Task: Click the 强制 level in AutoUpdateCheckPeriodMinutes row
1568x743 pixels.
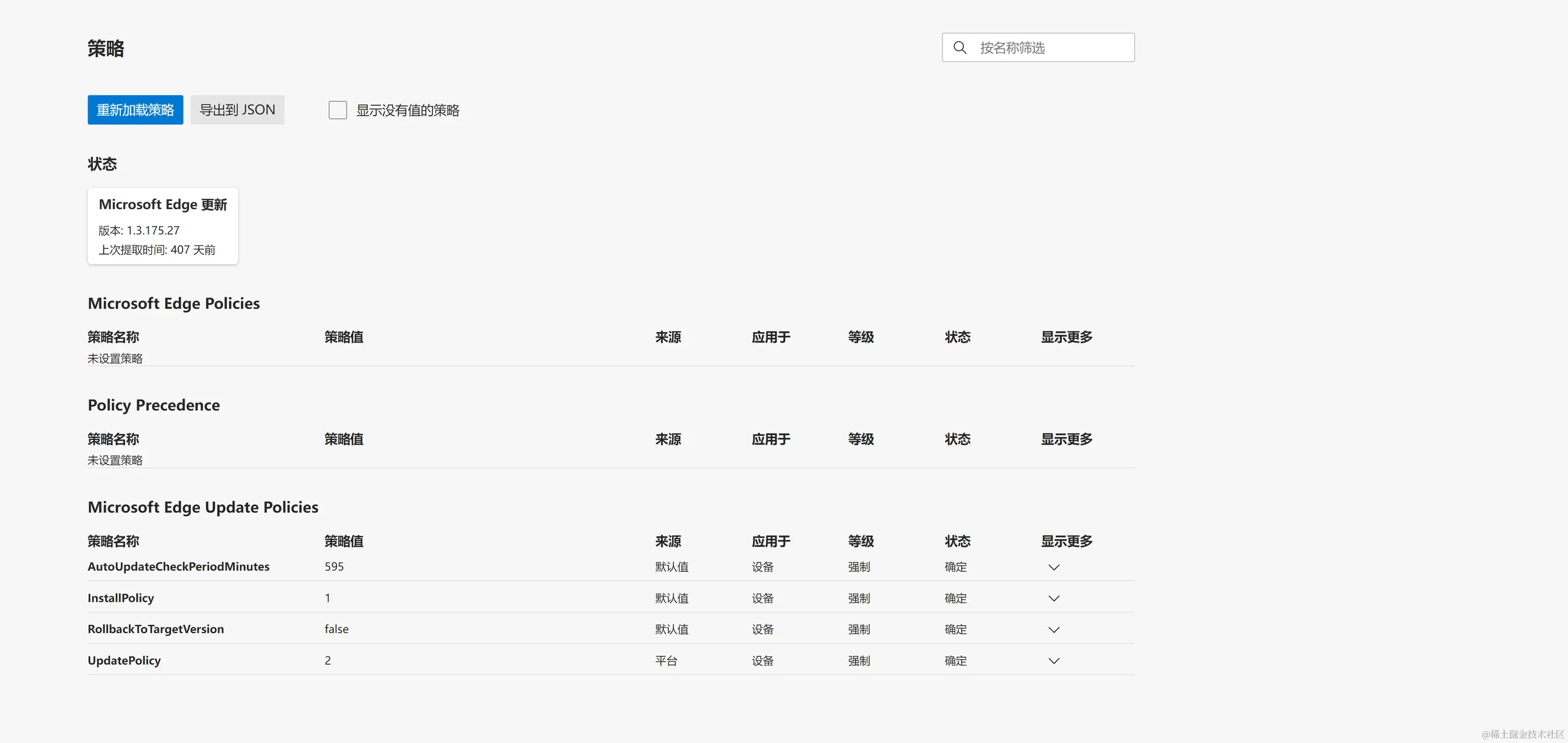Action: [x=859, y=567]
